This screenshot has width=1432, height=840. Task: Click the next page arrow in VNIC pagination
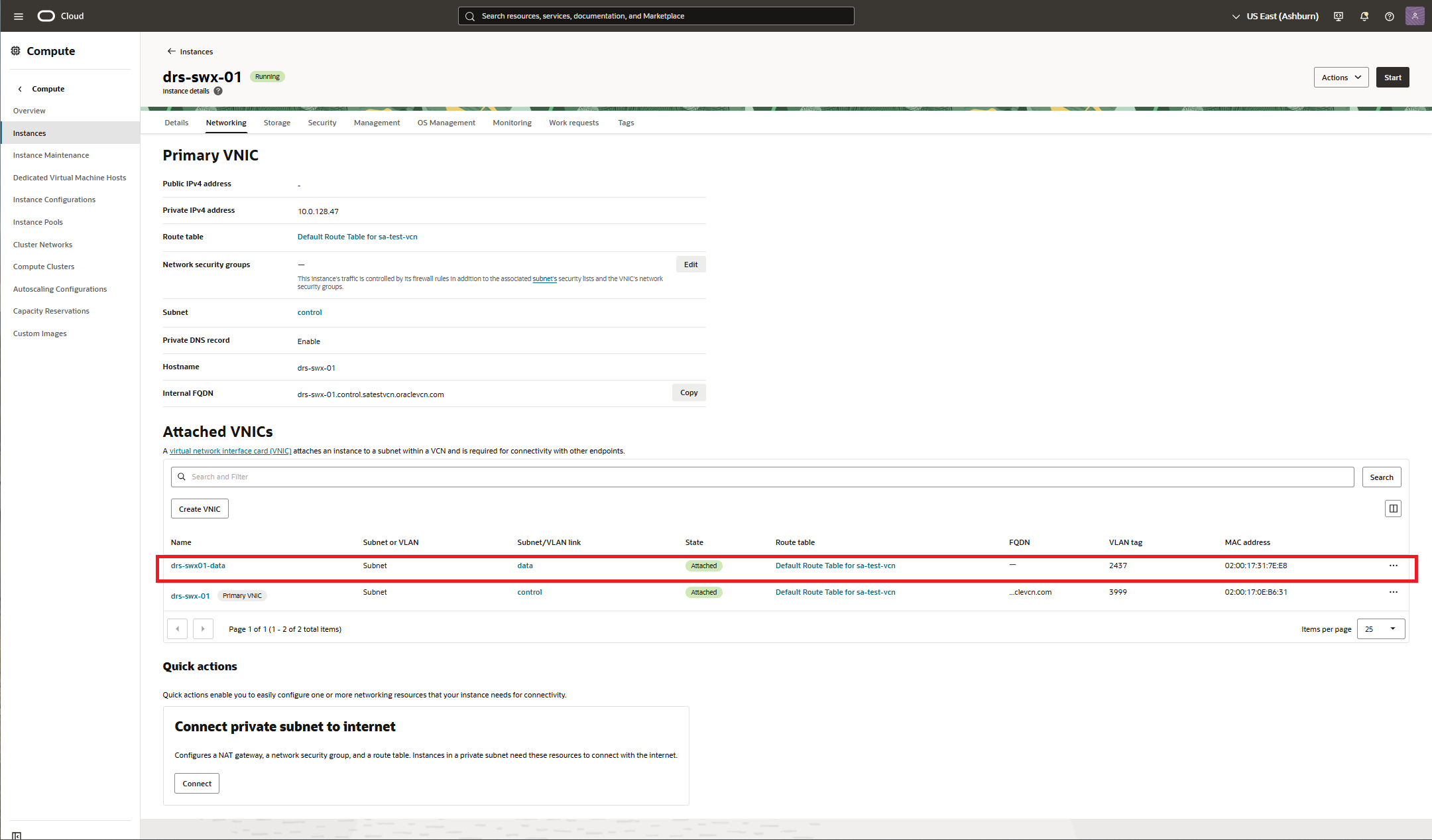coord(203,629)
